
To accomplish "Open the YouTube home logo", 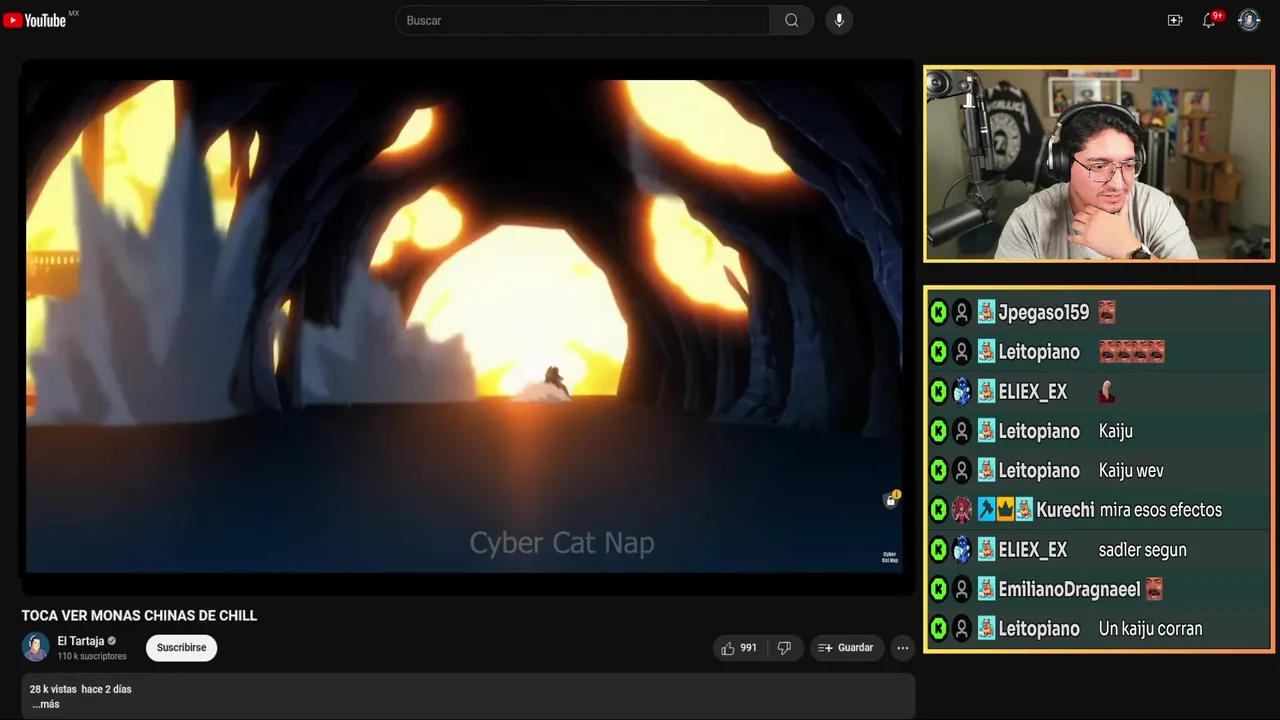I will (x=35, y=20).
